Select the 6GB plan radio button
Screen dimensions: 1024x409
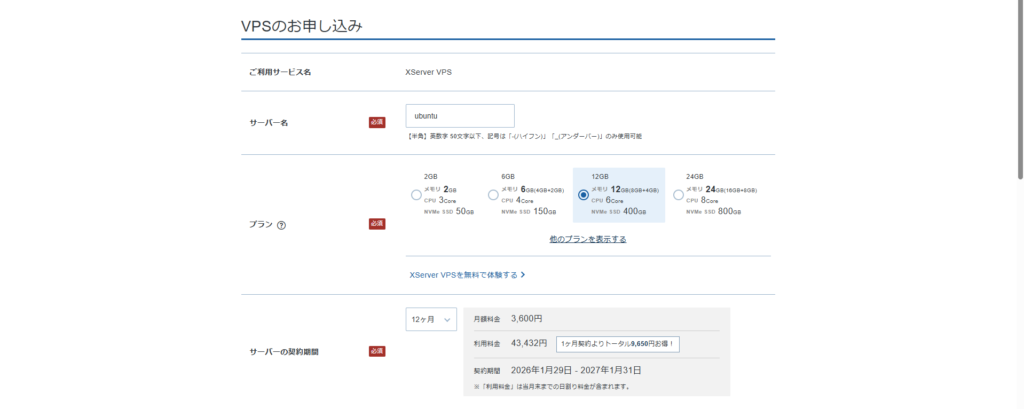(x=494, y=195)
